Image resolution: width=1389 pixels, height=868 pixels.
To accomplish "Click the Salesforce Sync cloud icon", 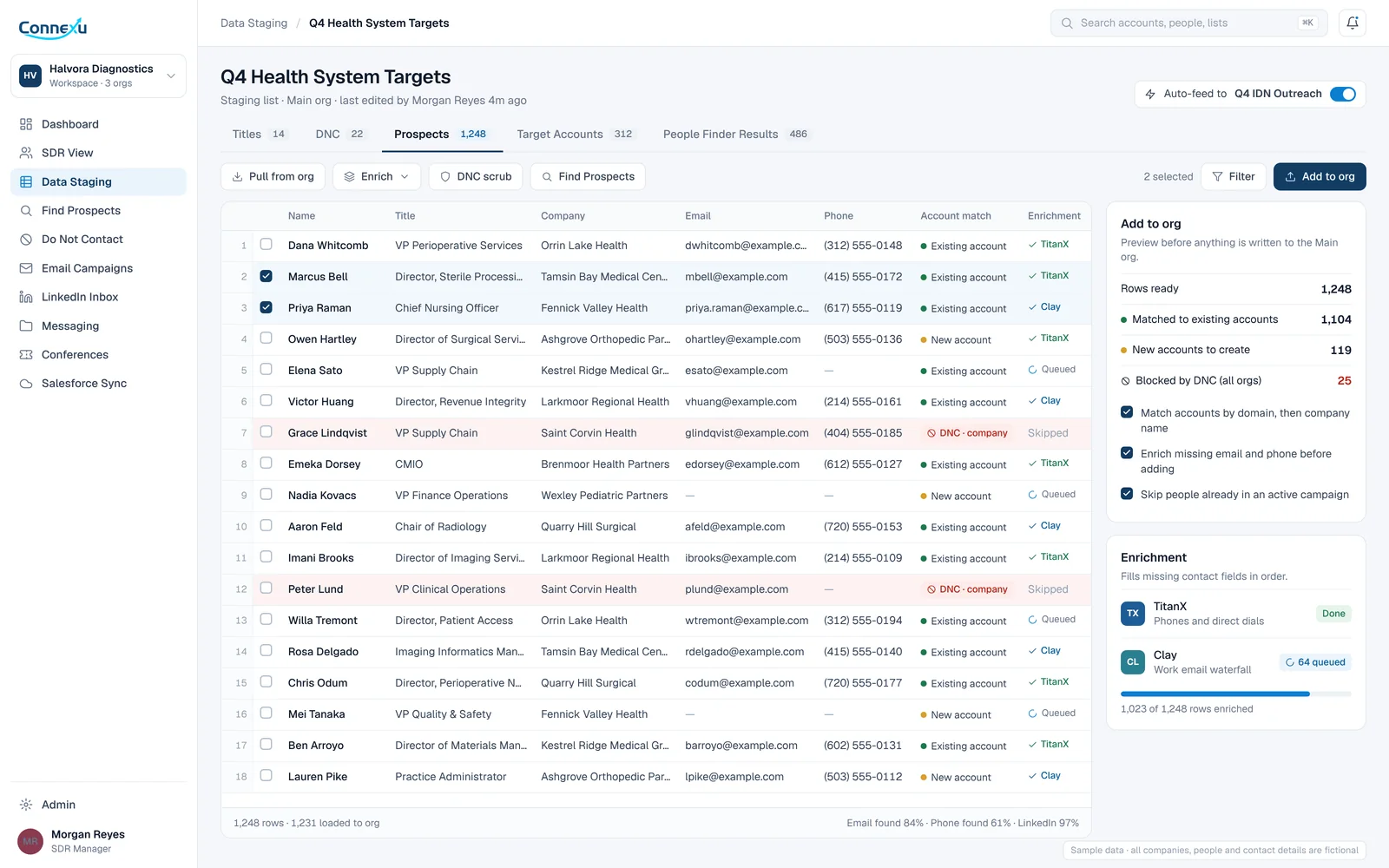I will coord(26,384).
